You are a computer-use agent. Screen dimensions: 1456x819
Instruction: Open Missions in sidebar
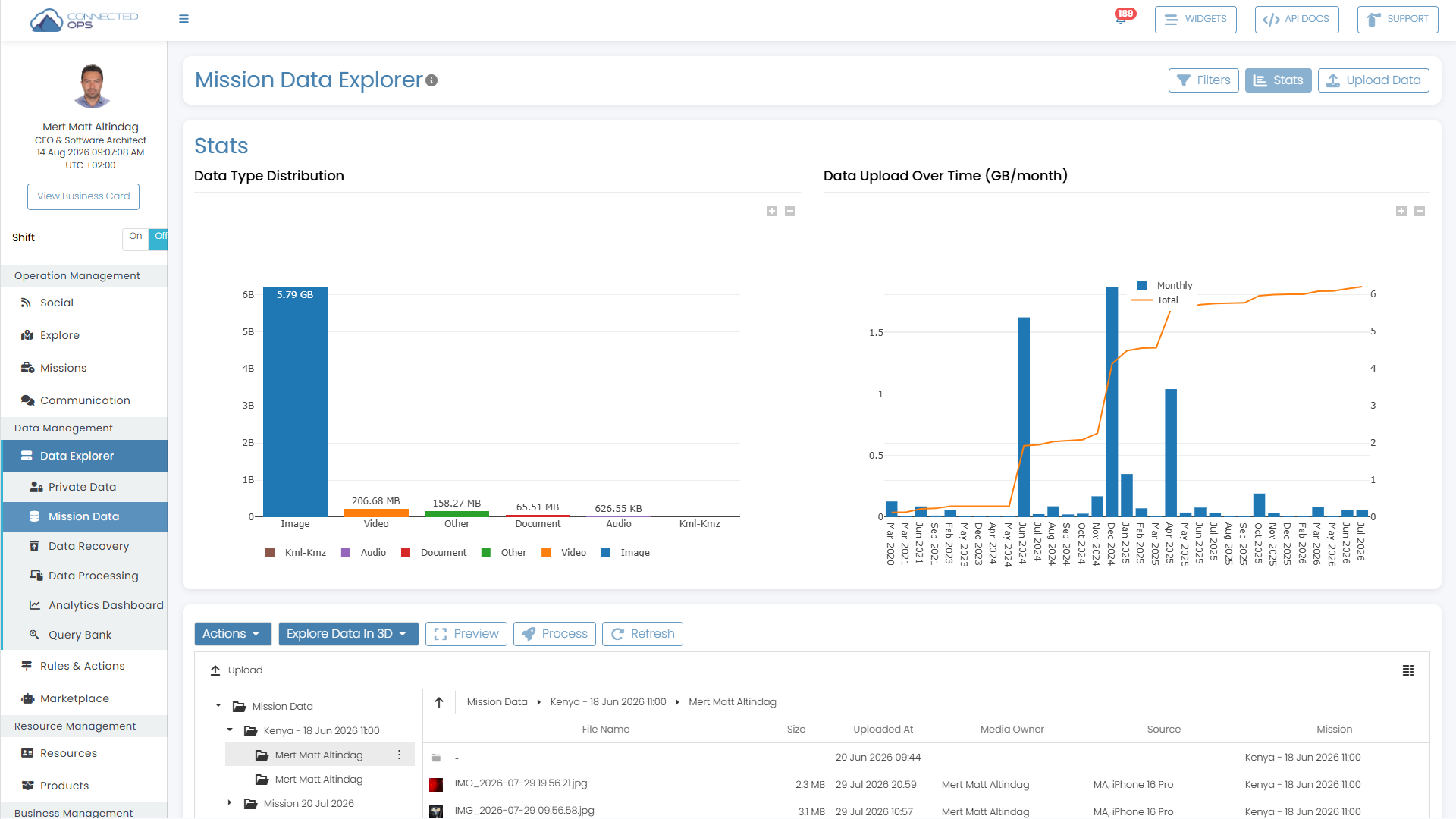(x=83, y=368)
